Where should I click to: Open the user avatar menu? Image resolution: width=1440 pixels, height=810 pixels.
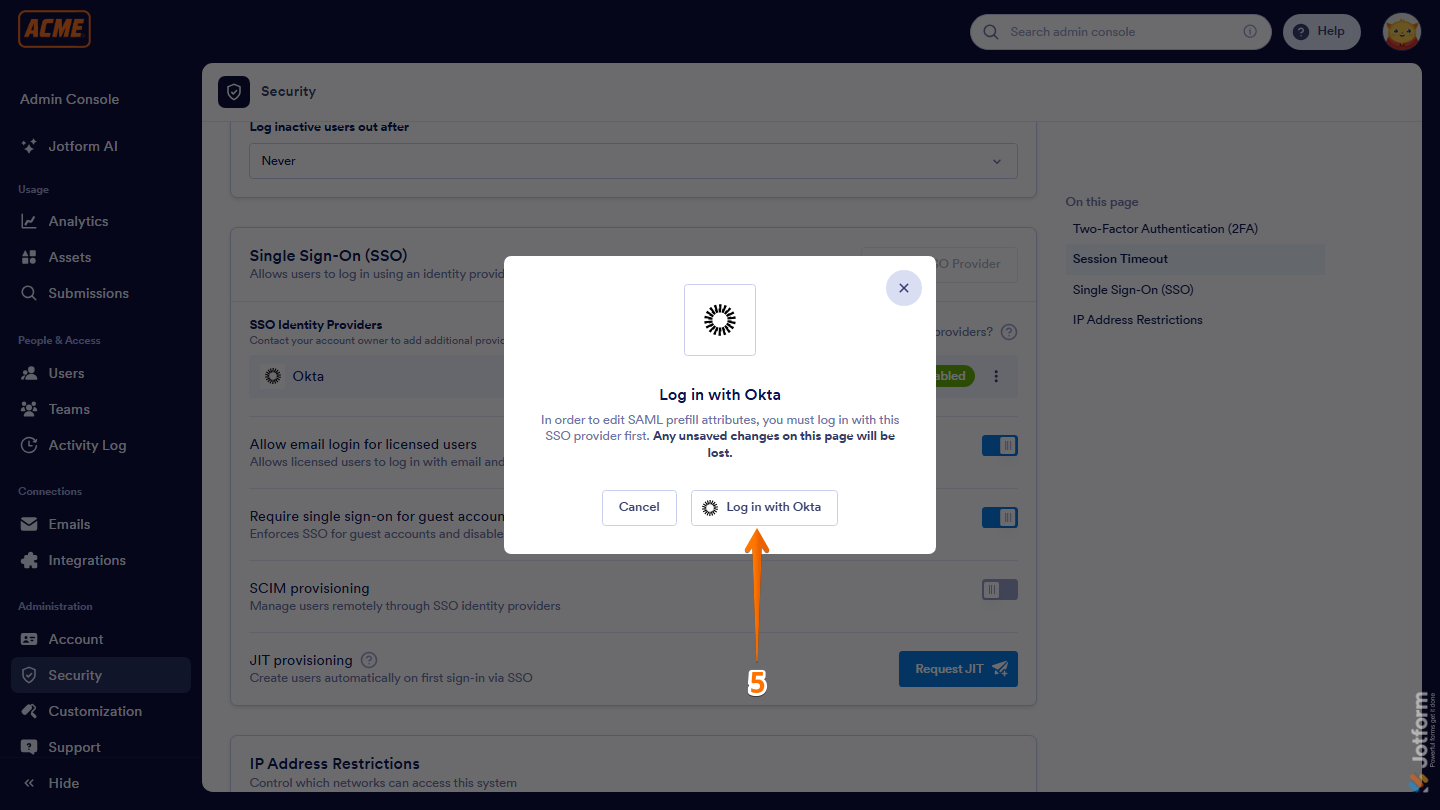(x=1401, y=32)
